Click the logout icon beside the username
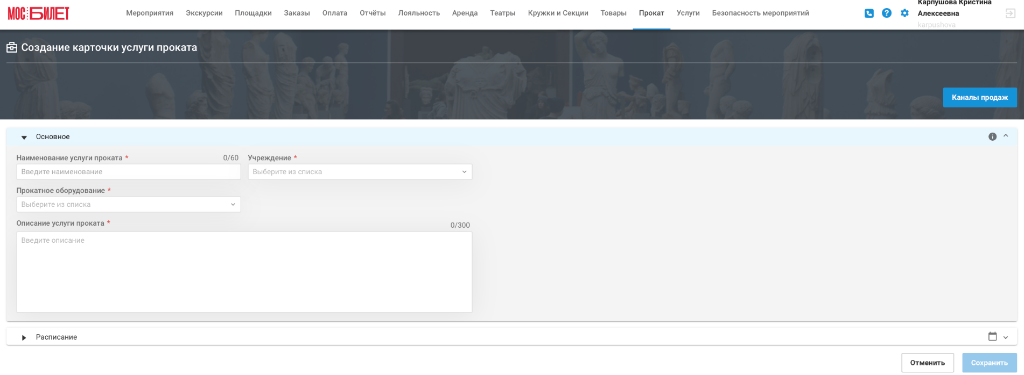 pos(1010,13)
